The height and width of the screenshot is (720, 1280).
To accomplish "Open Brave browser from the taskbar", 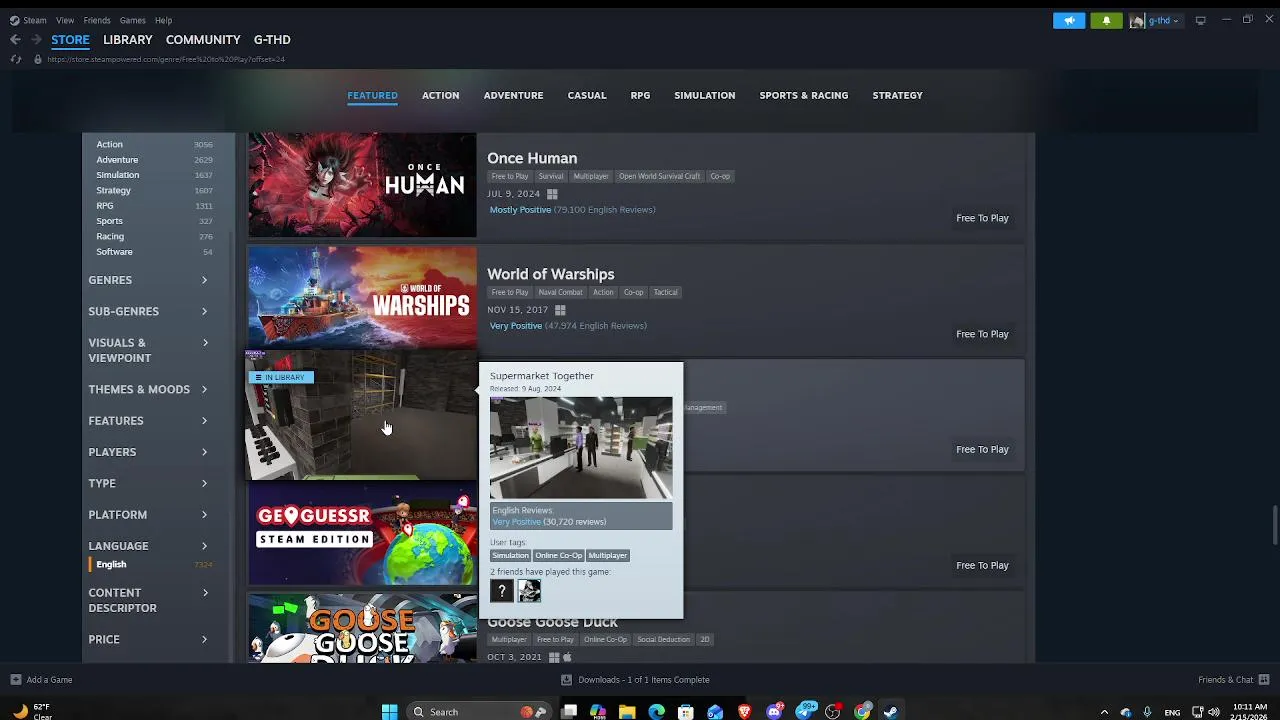I will point(744,712).
